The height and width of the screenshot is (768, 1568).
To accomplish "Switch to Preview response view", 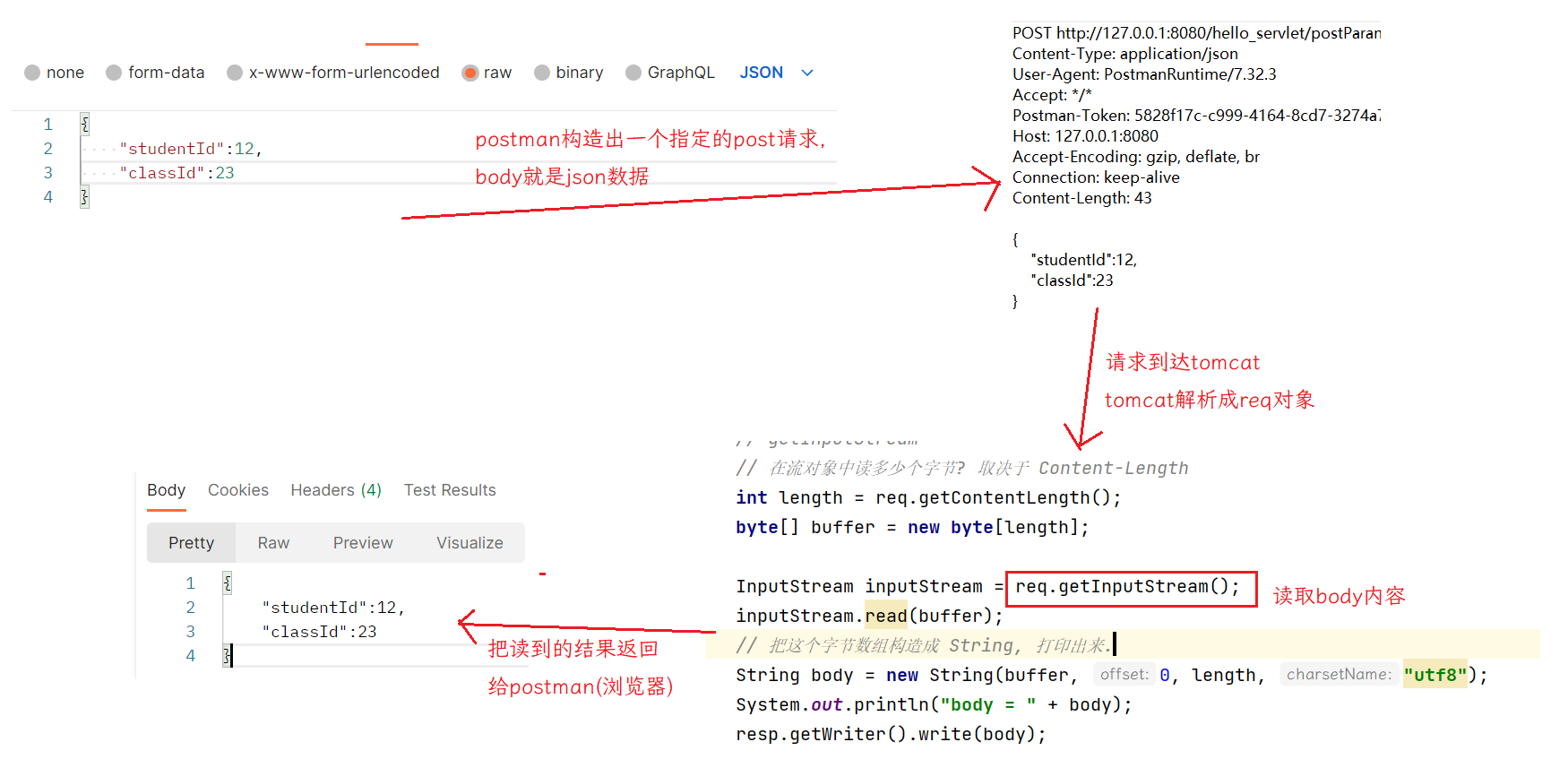I will (363, 543).
